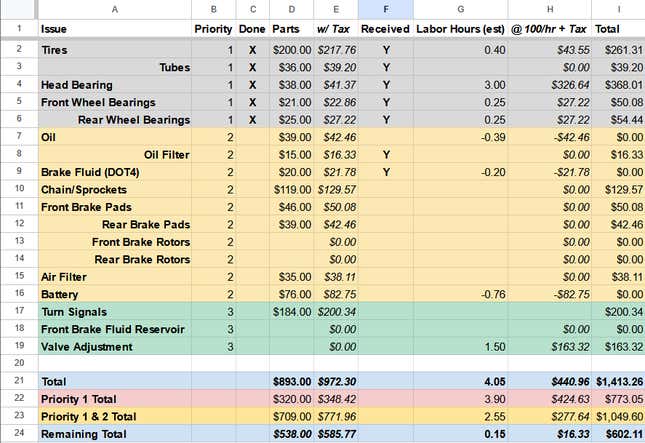645x443 pixels.
Task: Select the 'Chain/Sprockets' cell
Action: (113, 189)
